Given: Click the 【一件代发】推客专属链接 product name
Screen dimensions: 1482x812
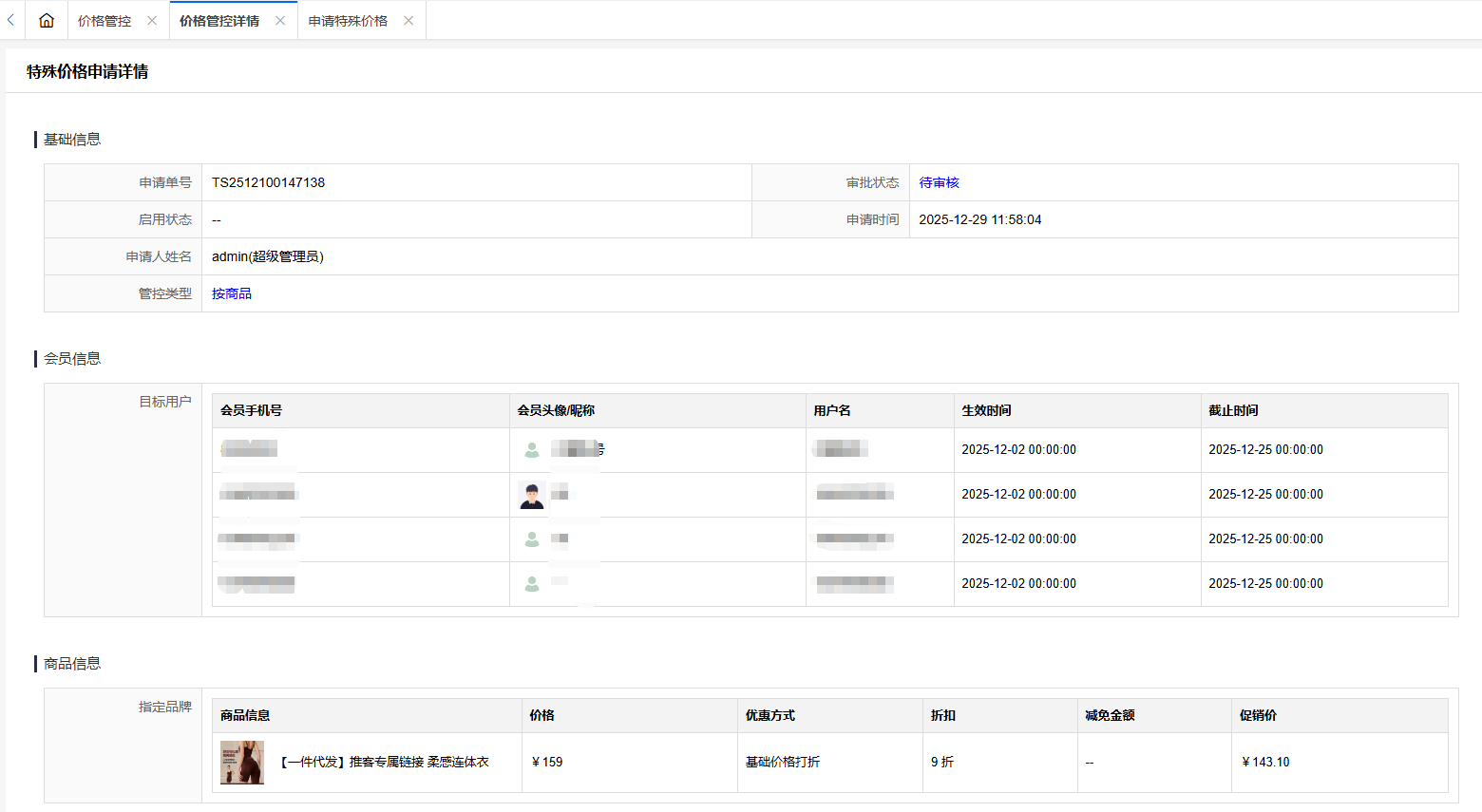Looking at the screenshot, I should coord(384,762).
